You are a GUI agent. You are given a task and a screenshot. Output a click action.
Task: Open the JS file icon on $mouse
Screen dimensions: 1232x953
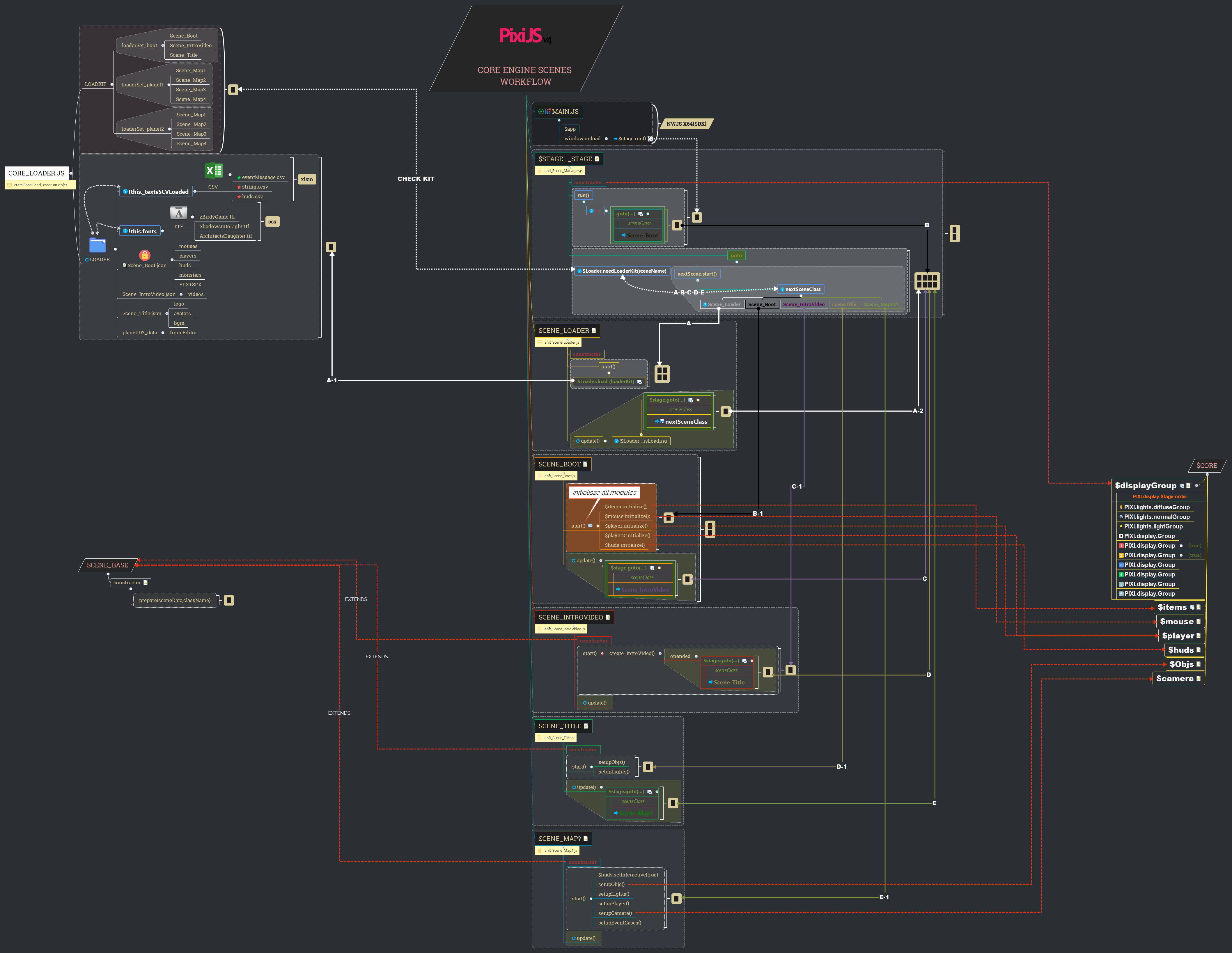coord(1198,622)
